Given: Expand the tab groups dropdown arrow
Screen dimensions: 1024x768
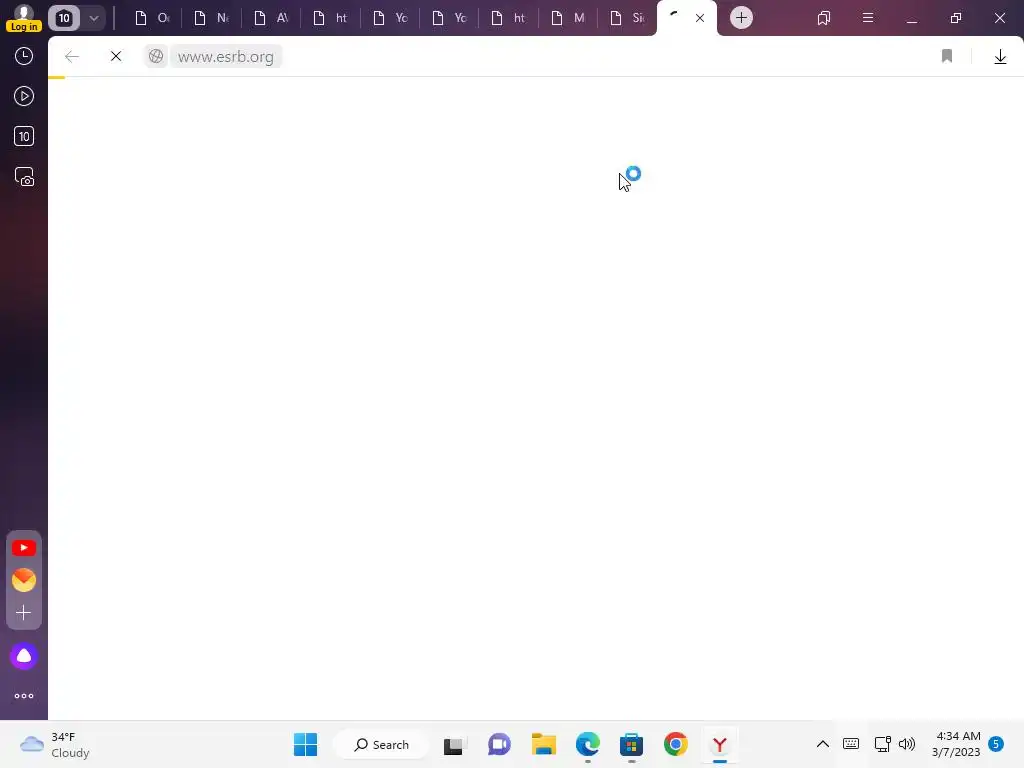Looking at the screenshot, I should point(93,18).
